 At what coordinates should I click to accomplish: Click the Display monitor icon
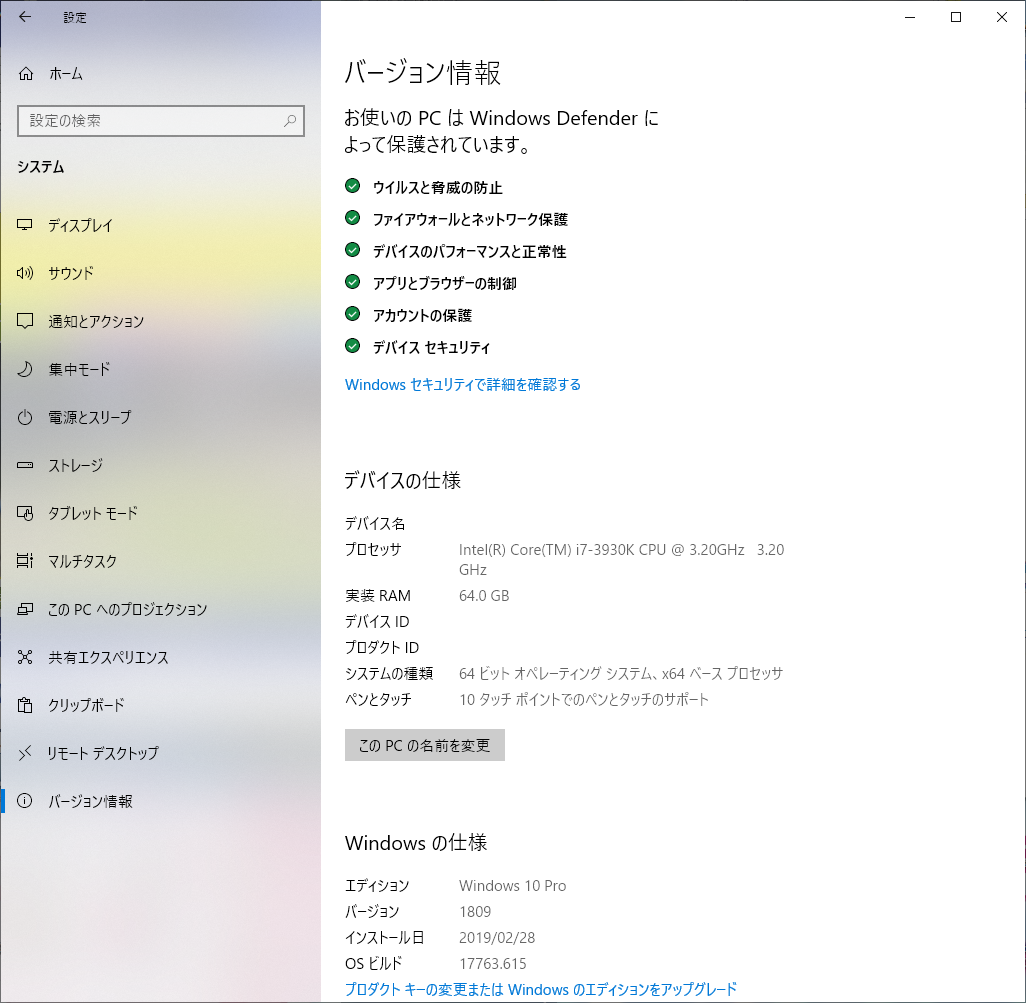coord(25,225)
